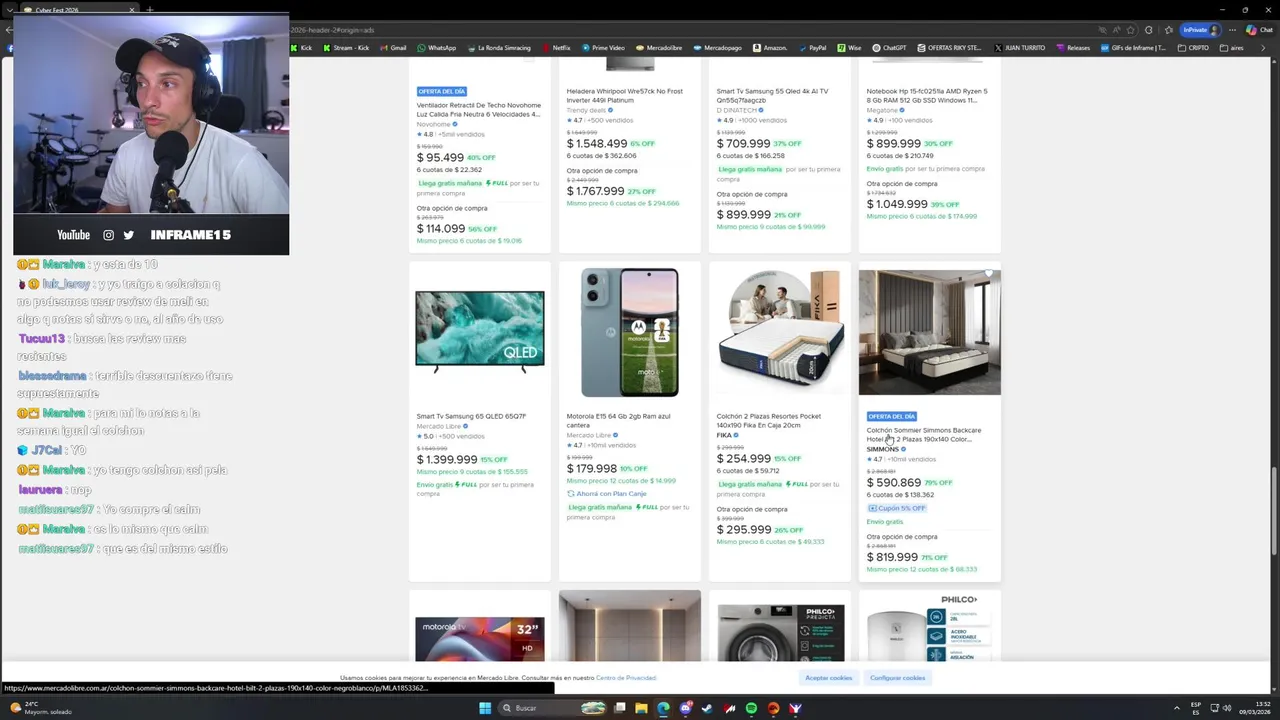This screenshot has width=1280, height=720.
Task: Open the GIFs de Inframe bookmark
Action: [x=1133, y=48]
